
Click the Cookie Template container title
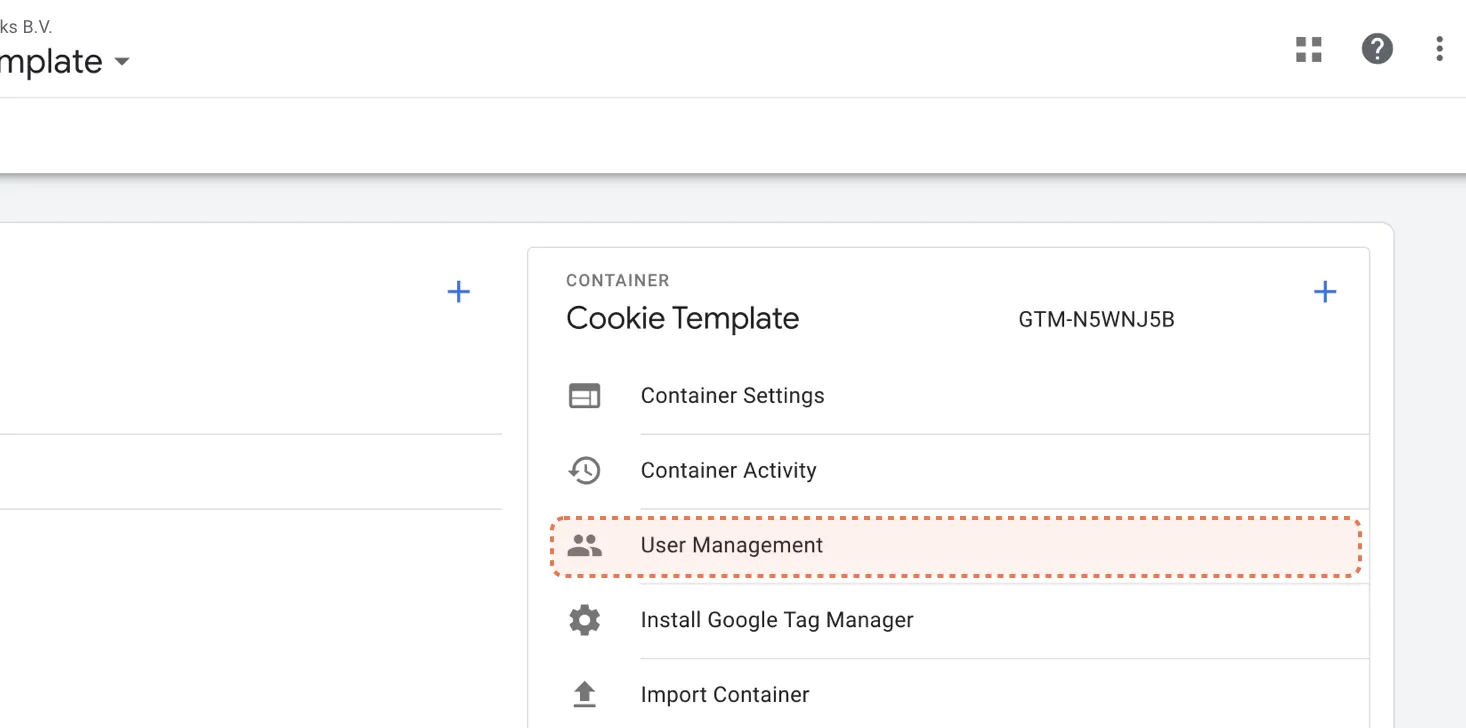point(682,319)
